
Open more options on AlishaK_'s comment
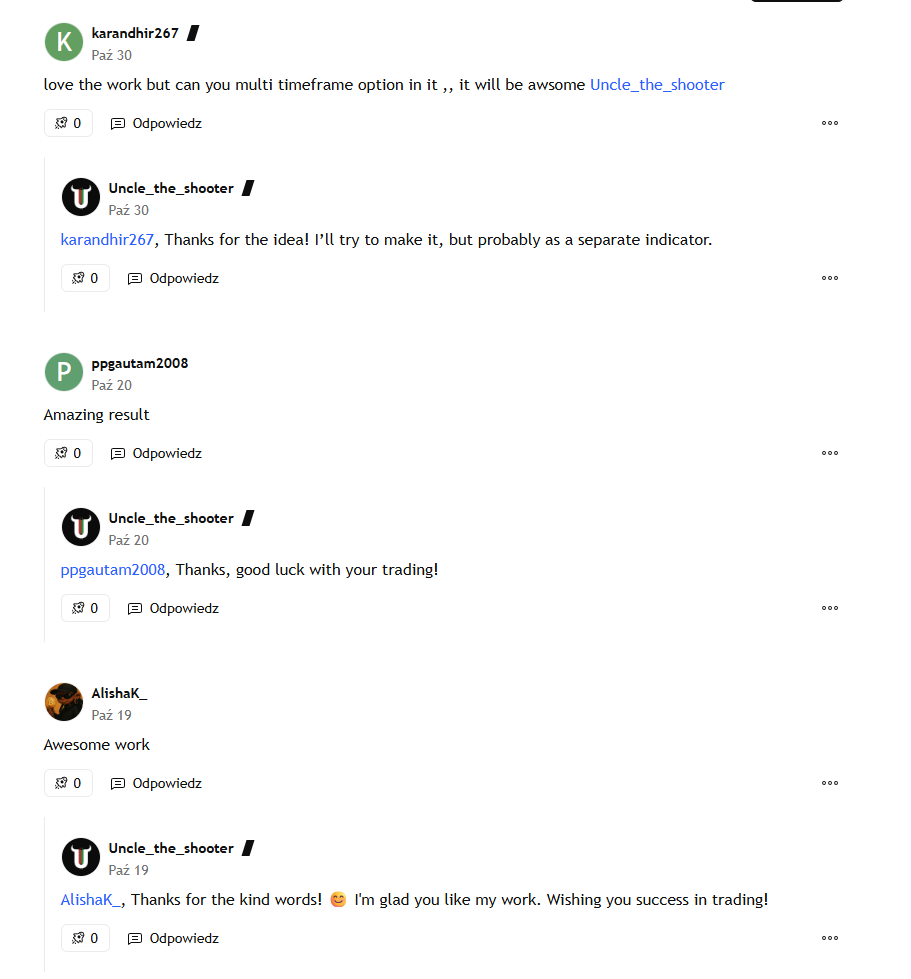pyautogui.click(x=829, y=783)
